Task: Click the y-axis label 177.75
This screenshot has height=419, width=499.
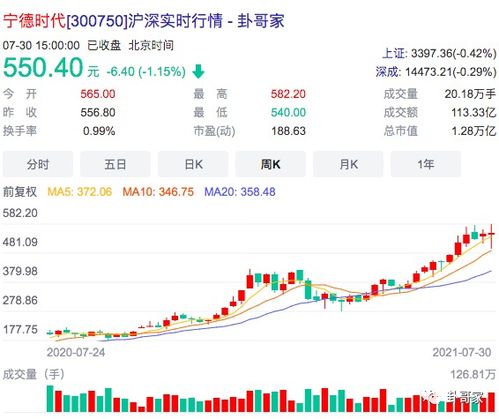Action: coord(20,330)
